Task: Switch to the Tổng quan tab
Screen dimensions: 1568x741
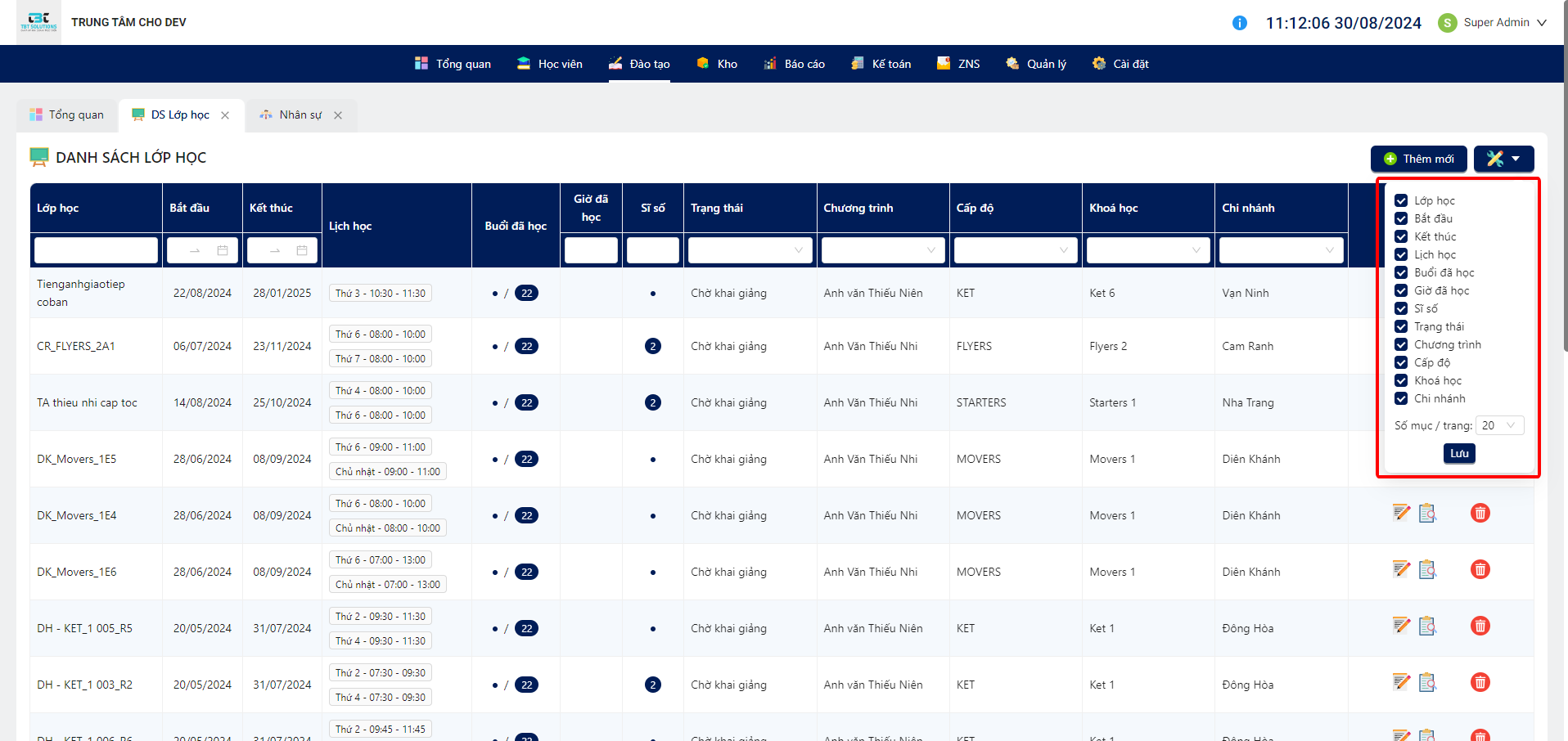Action: [x=67, y=115]
